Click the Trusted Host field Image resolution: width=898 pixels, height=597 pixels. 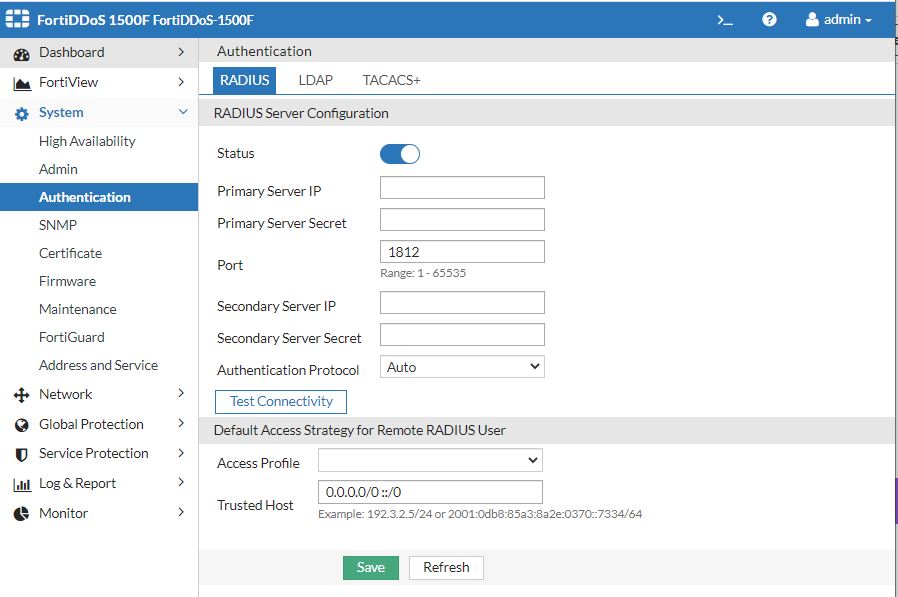pos(430,492)
